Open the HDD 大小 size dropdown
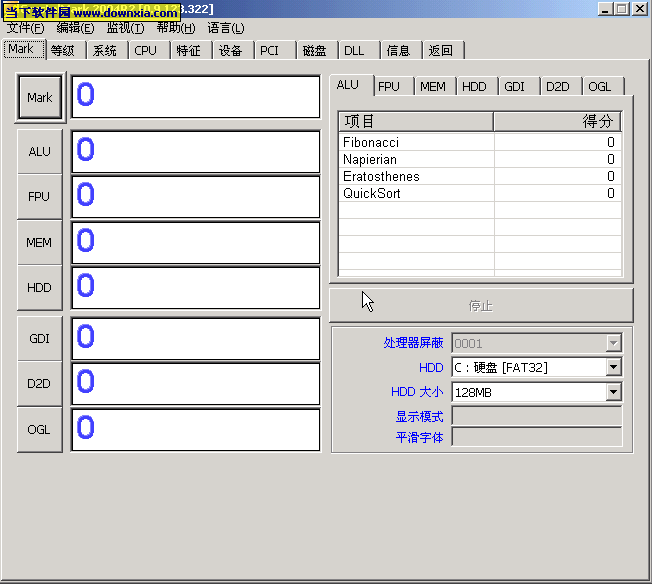 613,392
